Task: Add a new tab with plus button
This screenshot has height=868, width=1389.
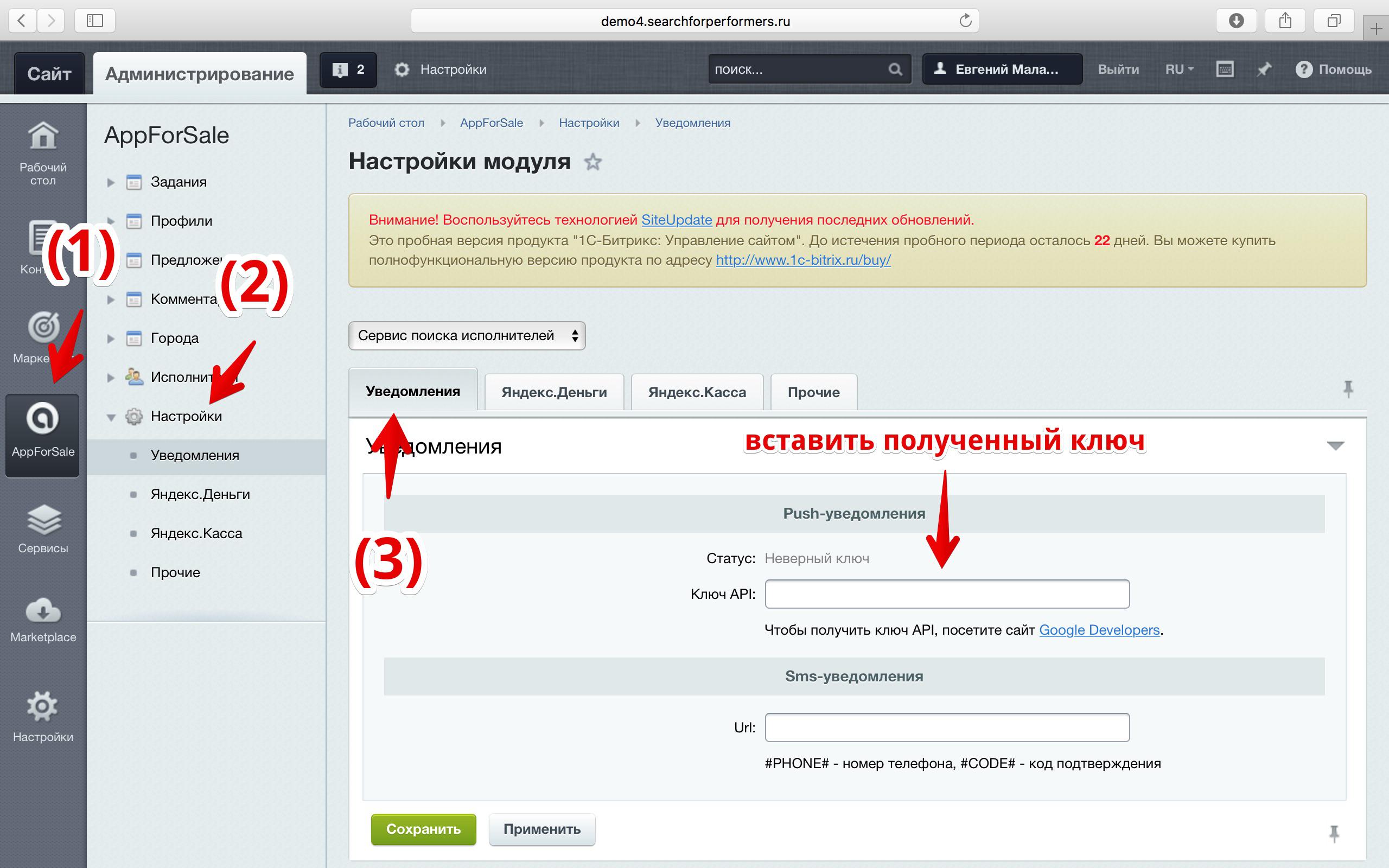Action: coord(1377,29)
